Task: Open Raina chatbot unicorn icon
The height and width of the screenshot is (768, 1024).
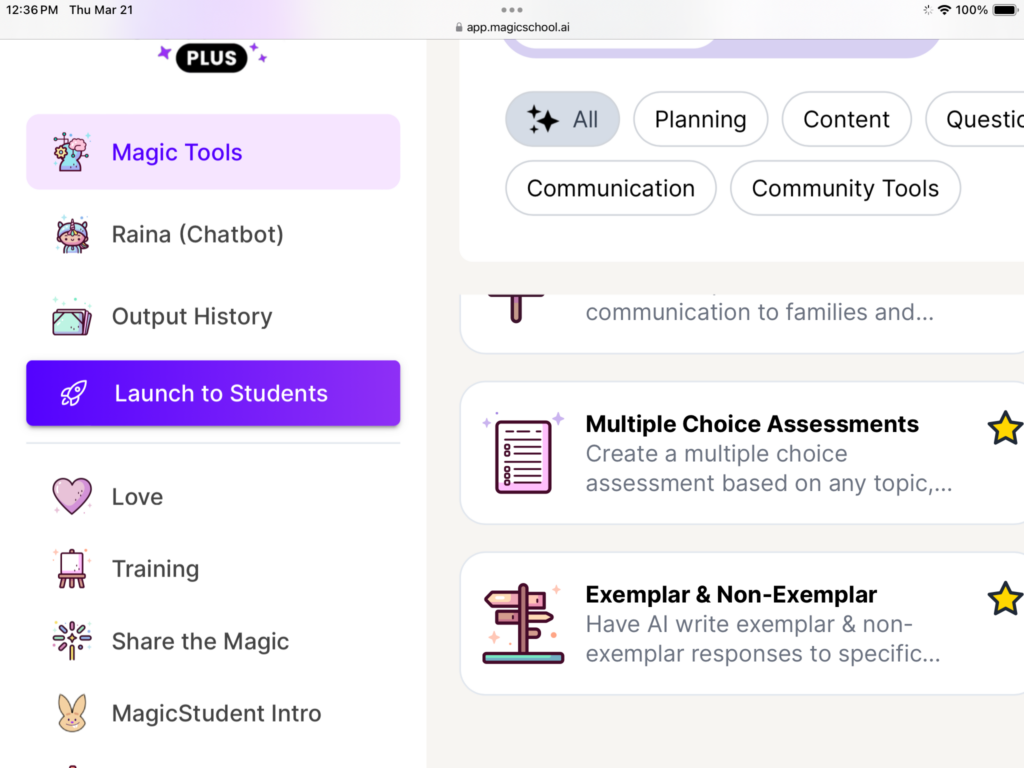Action: tap(72, 234)
